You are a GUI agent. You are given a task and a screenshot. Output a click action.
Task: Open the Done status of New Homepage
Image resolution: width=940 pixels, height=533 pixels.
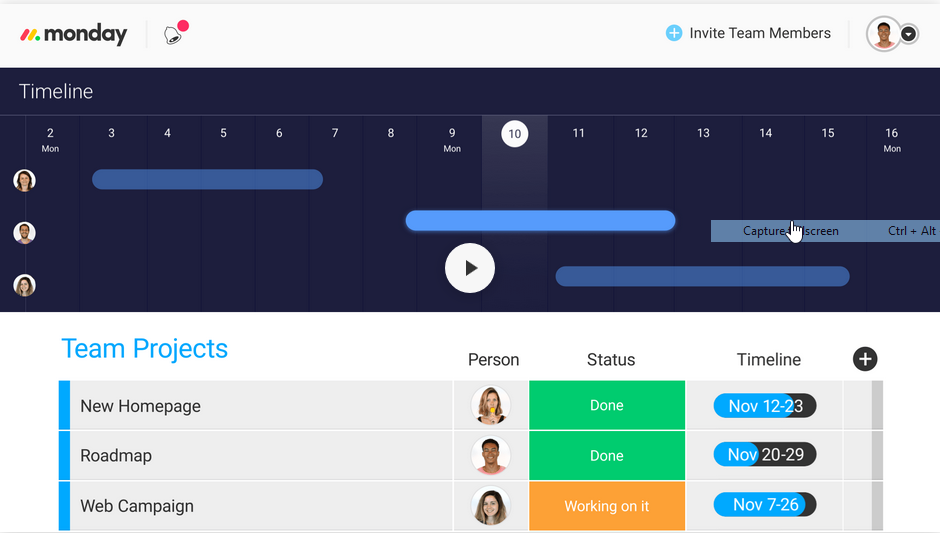click(606, 405)
